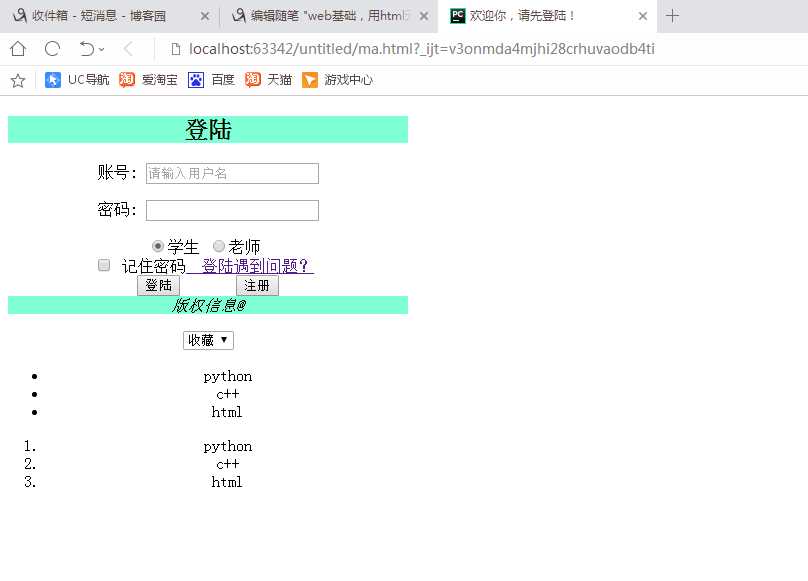Viewport: 808px width, 581px height.
Task: Open the 收藏 dropdown menu
Action: pyautogui.click(x=207, y=340)
